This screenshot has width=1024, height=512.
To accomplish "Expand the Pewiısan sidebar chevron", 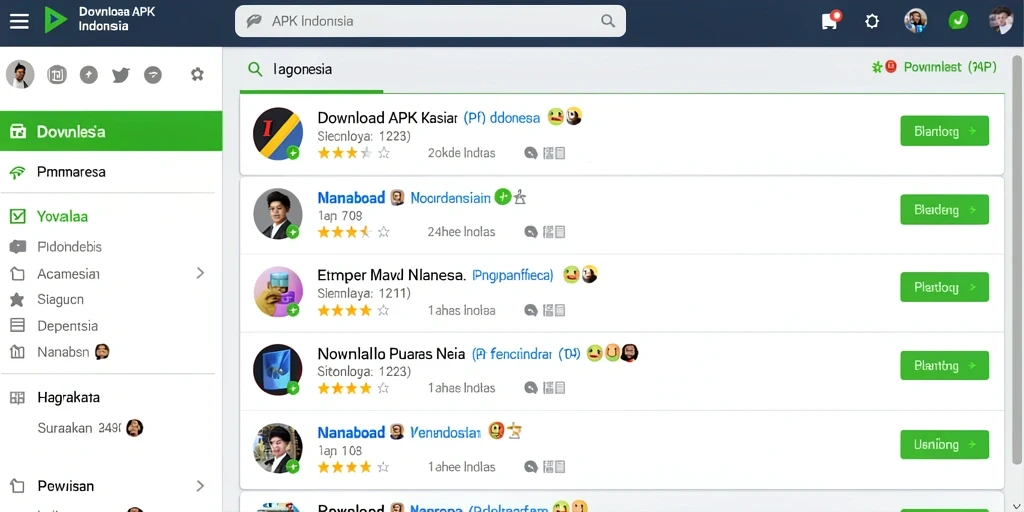I will (200, 486).
